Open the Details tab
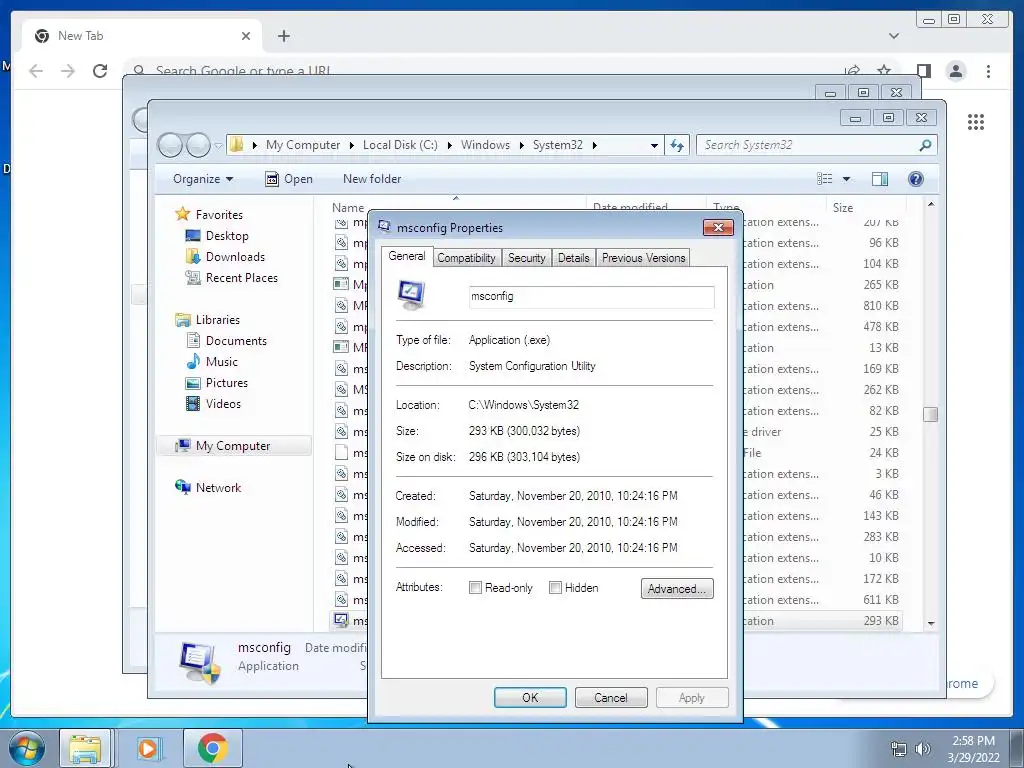 point(573,258)
